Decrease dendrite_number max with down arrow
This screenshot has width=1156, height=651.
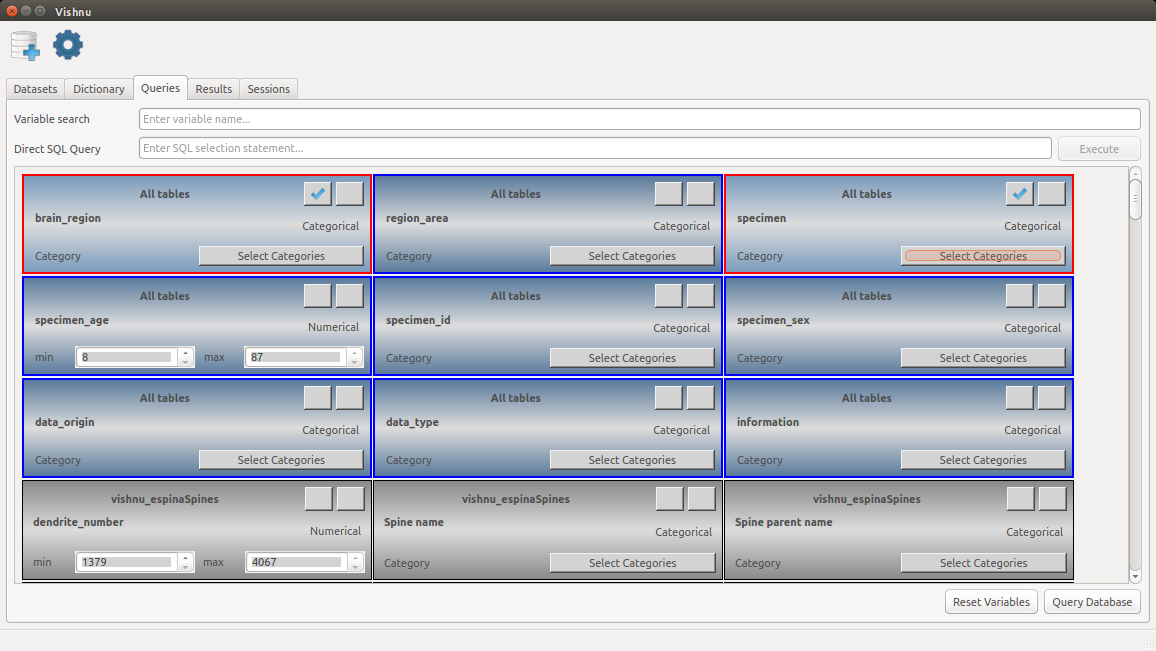click(355, 567)
